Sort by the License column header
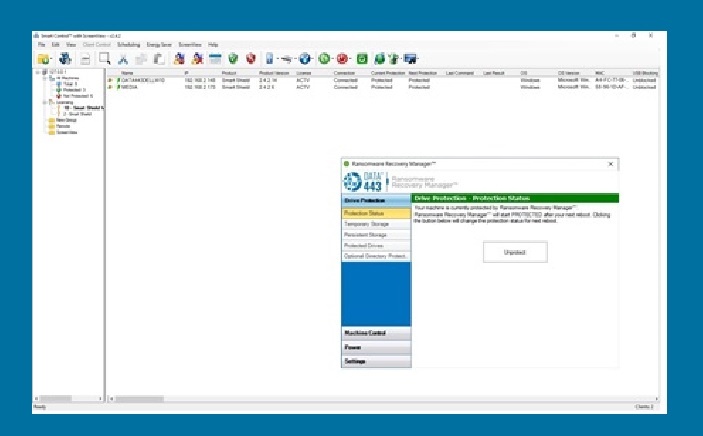 pos(304,73)
